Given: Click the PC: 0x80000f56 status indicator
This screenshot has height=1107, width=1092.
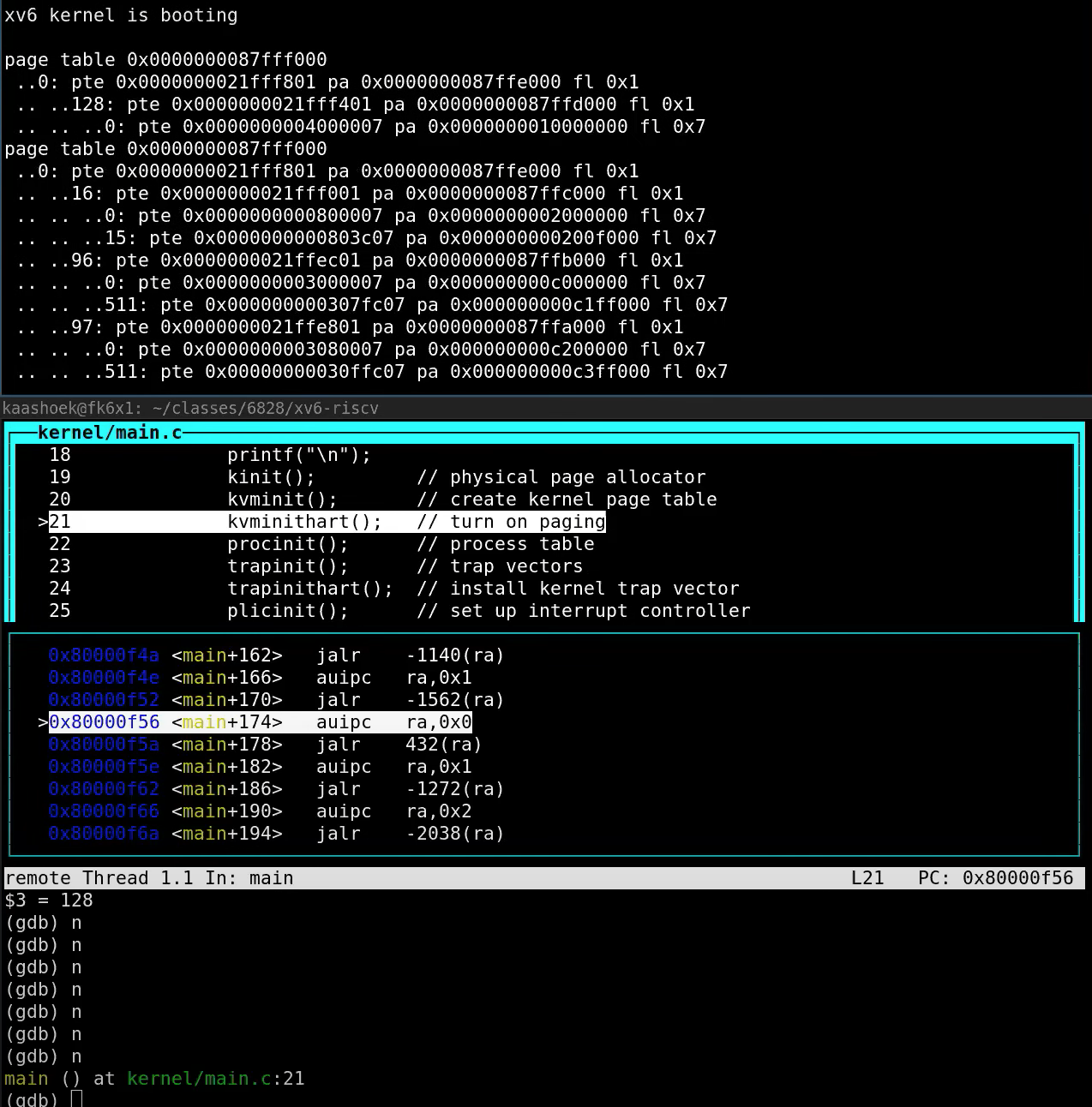Looking at the screenshot, I should tap(994, 878).
